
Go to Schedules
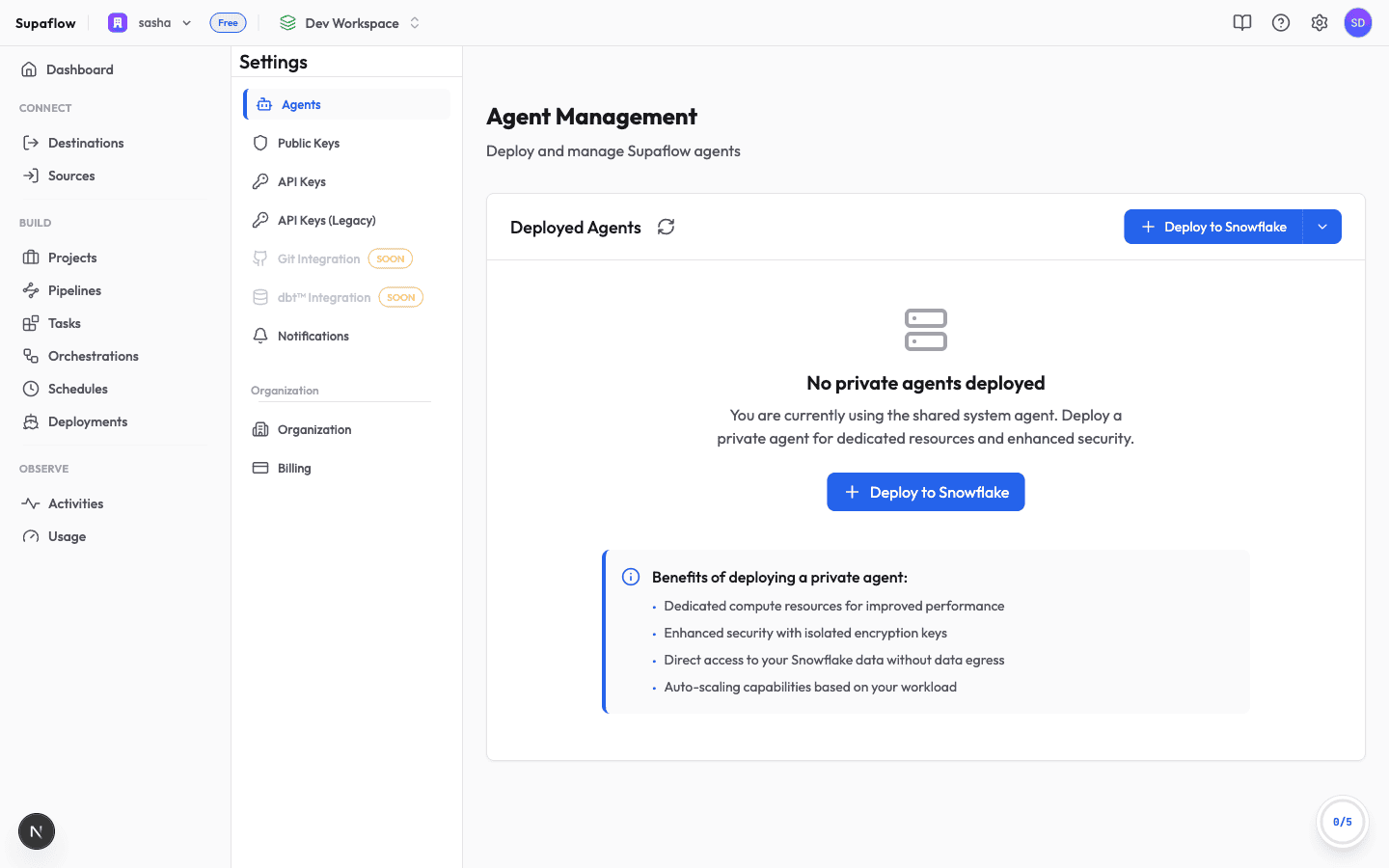click(x=116, y=389)
